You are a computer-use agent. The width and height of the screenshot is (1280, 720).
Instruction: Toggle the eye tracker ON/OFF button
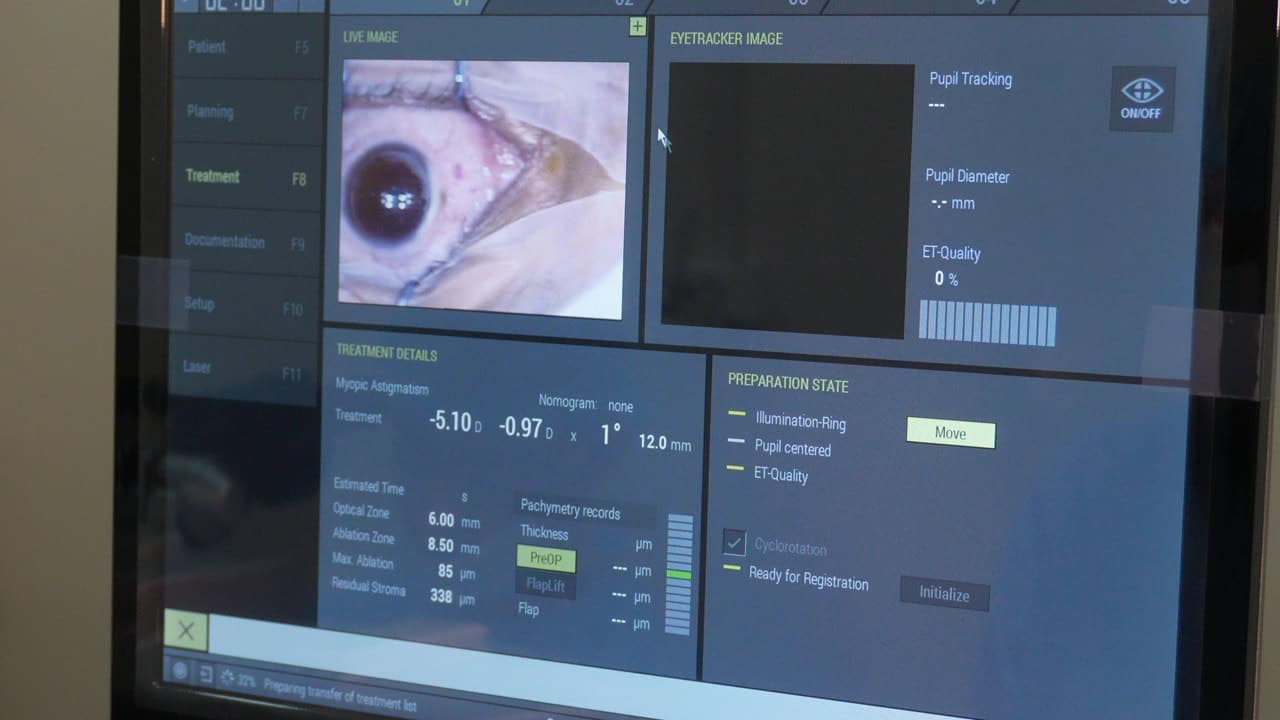(x=1142, y=99)
